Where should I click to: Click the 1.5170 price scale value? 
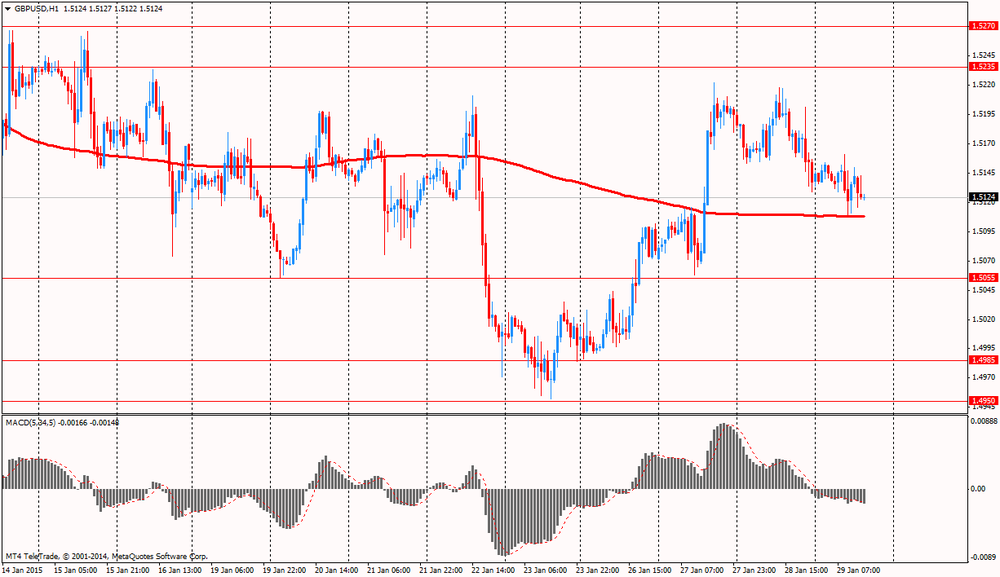[984, 143]
